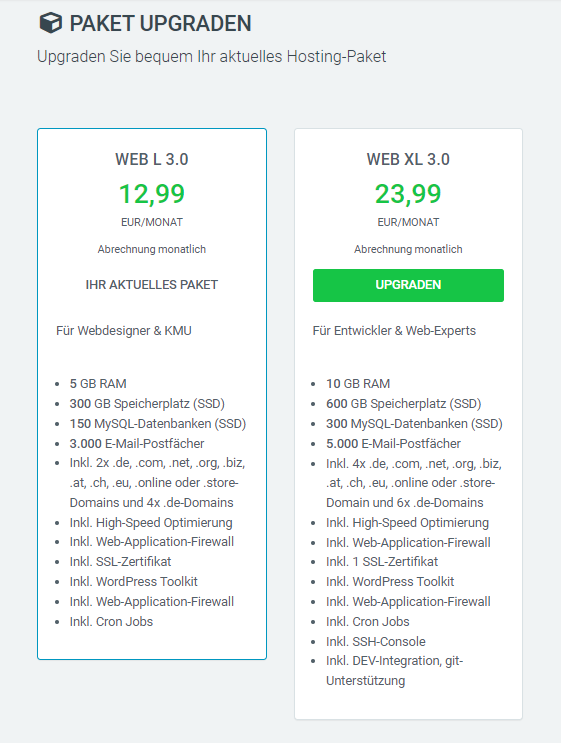Click the IHR AKTUELLES PAKET label
The width and height of the screenshot is (561, 743).
(x=152, y=285)
